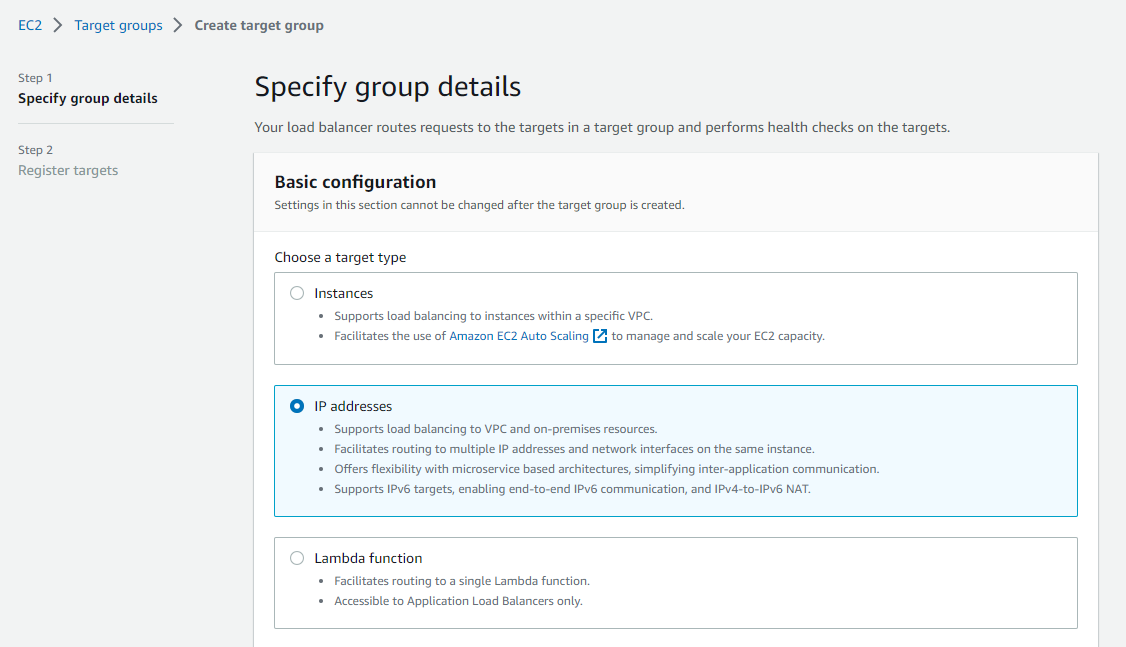Open the EC2 breadcrumb link
The width and height of the screenshot is (1126, 647).
tap(30, 25)
